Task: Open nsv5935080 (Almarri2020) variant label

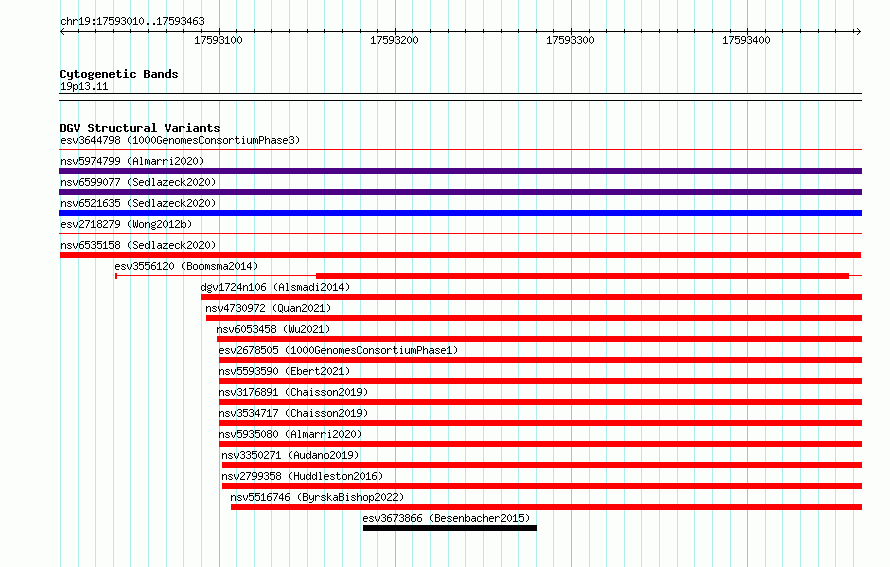Action: point(290,434)
